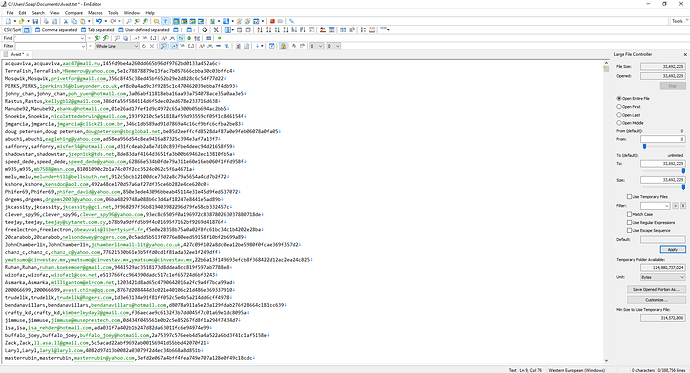Click the Open file folder icon
This screenshot has width=690, height=373.
click(x=21, y=21)
